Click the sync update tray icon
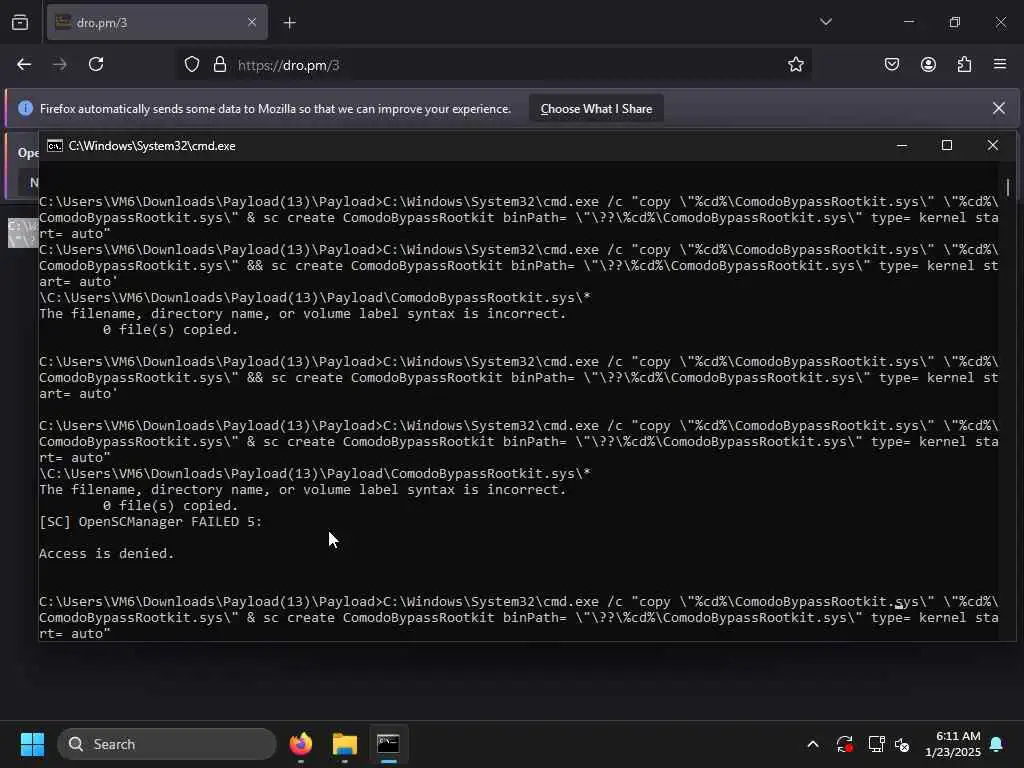The width and height of the screenshot is (1024, 768). (844, 744)
